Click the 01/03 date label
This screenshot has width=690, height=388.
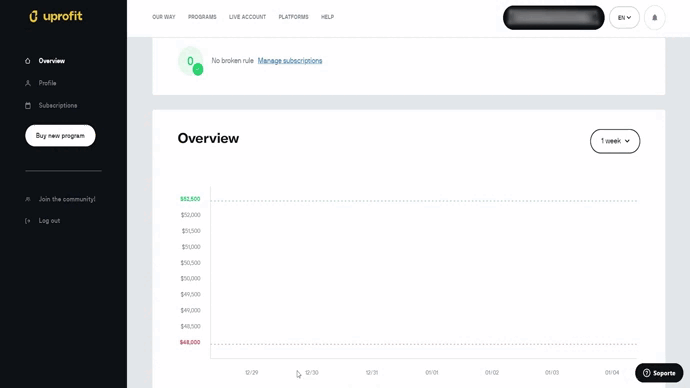coord(552,373)
